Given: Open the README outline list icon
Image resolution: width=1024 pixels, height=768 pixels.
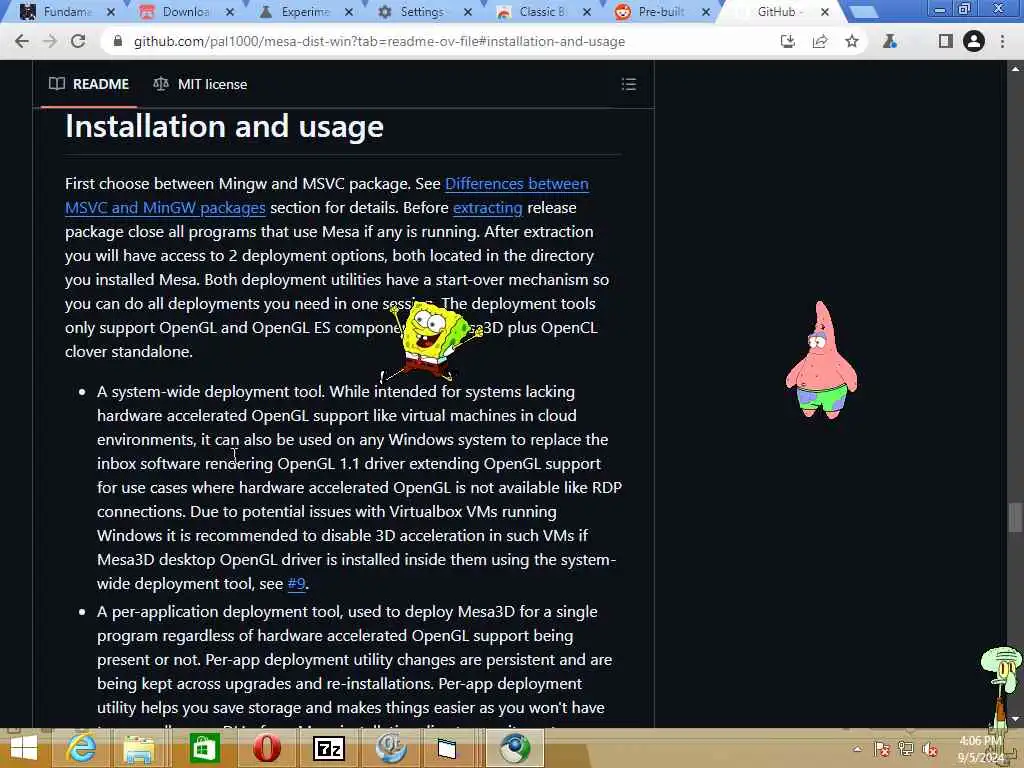Looking at the screenshot, I should (x=628, y=84).
